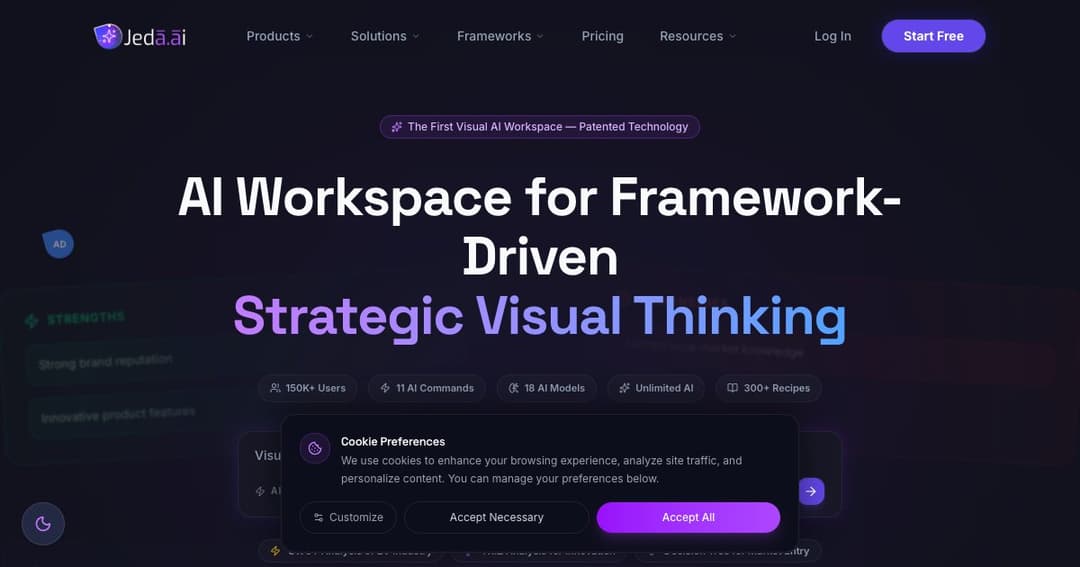This screenshot has width=1080, height=567.
Task: Click the Resources chevron arrow
Action: (x=732, y=37)
